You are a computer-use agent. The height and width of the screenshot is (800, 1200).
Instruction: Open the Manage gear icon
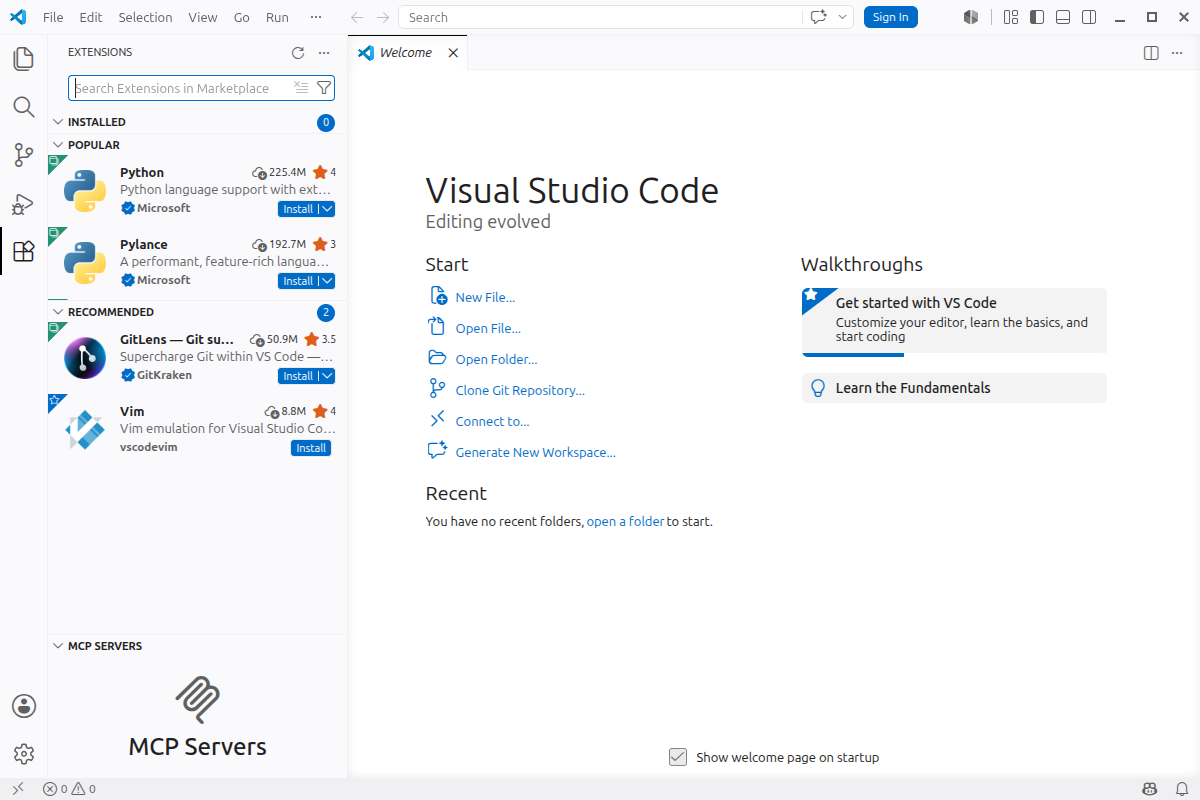[24, 754]
